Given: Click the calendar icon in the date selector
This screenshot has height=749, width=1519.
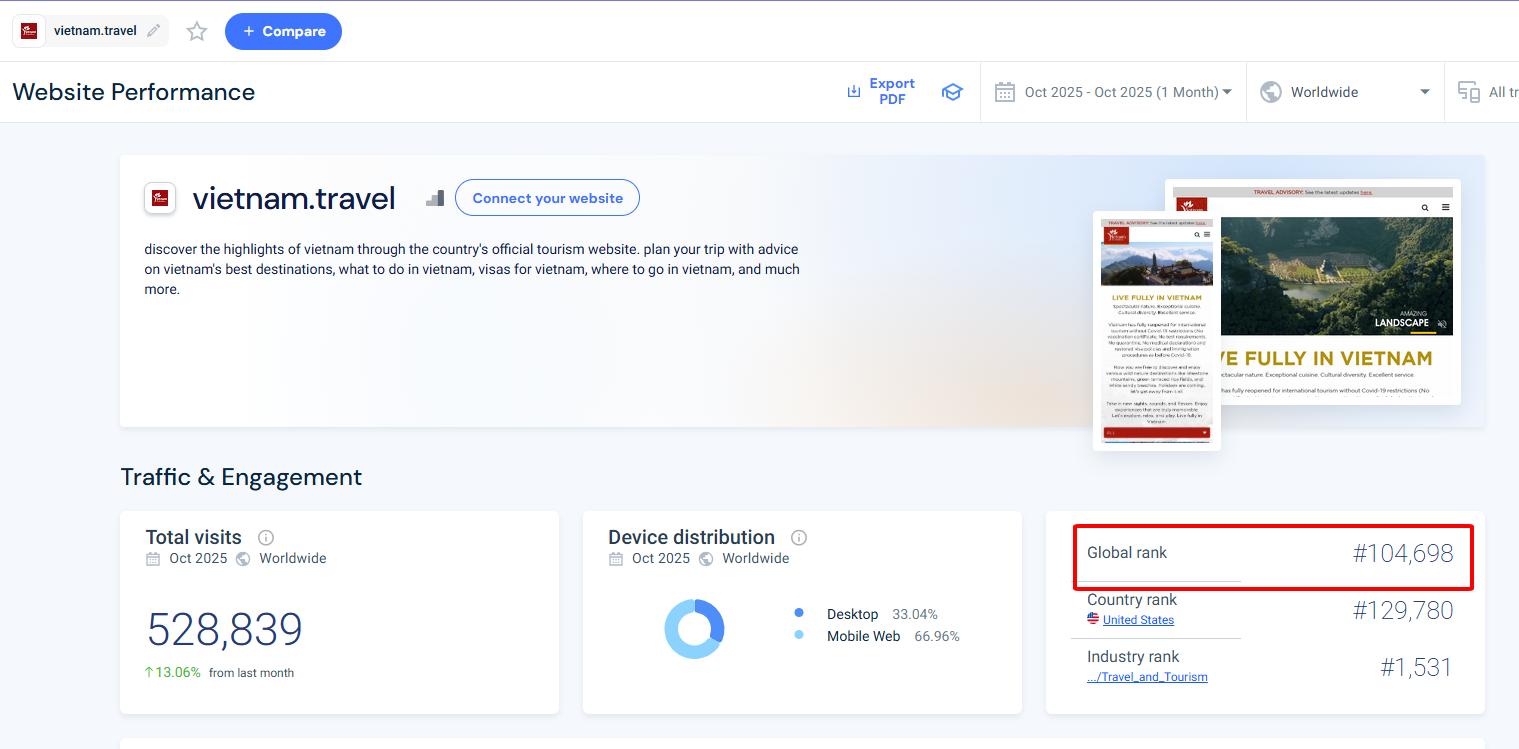Looking at the screenshot, I should click(1004, 91).
